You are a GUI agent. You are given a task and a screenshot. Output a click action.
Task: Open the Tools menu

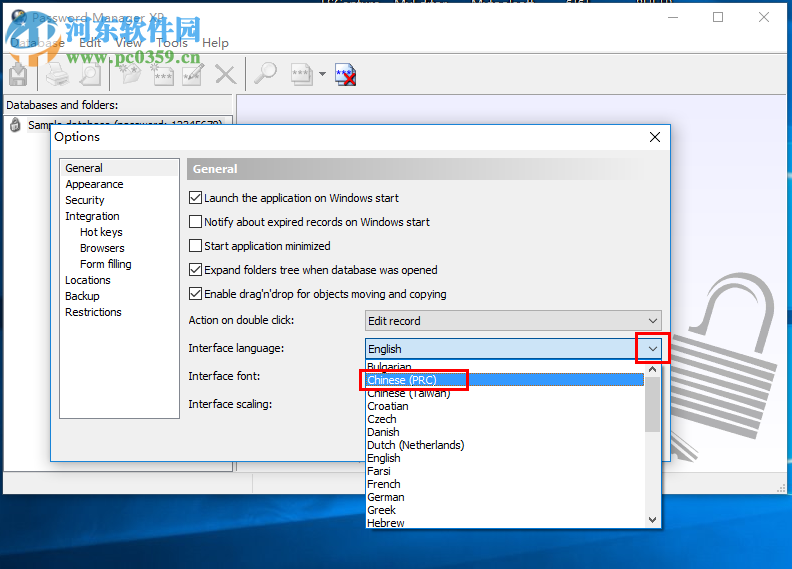tap(172, 43)
